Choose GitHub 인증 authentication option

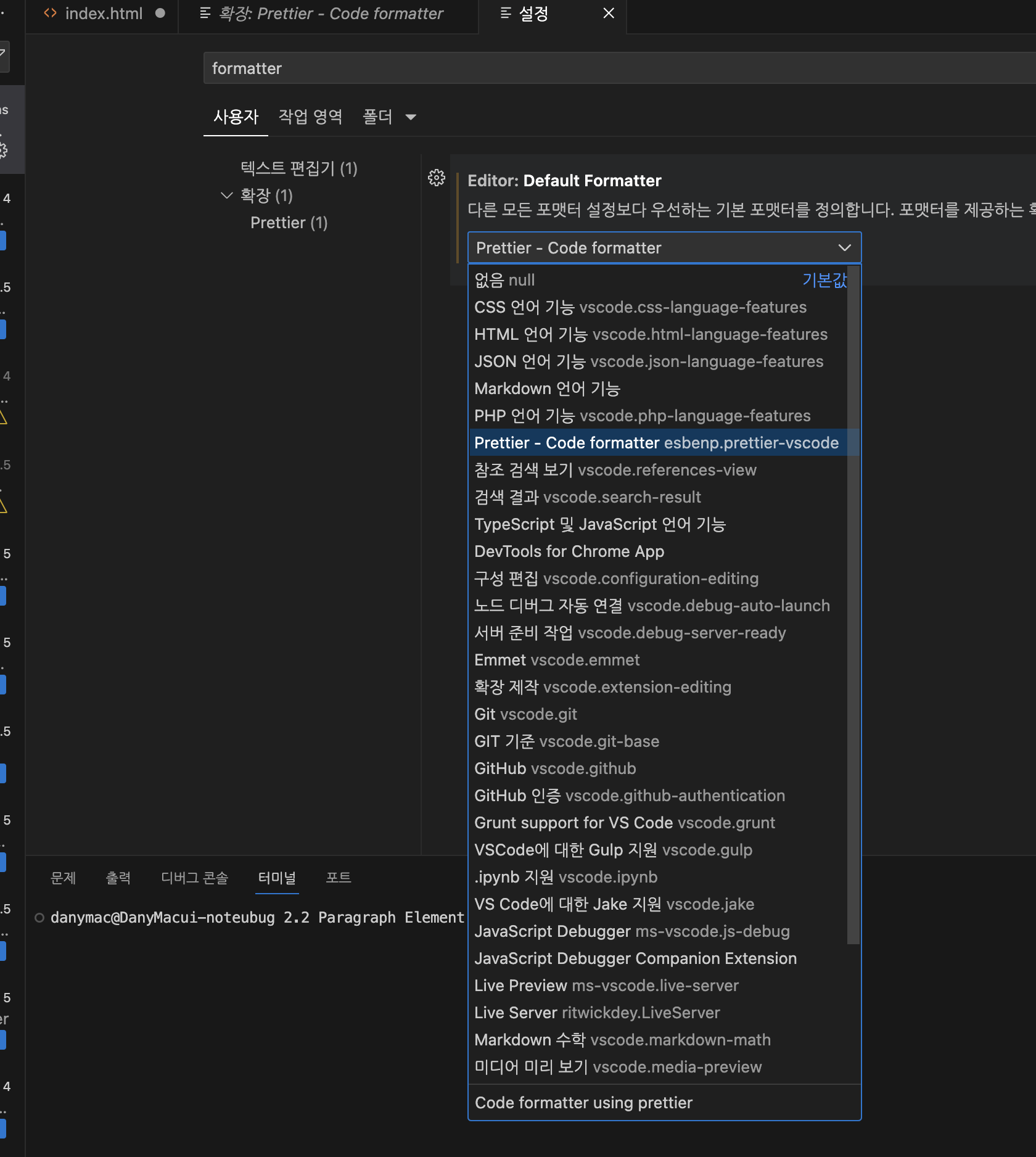pos(658,796)
